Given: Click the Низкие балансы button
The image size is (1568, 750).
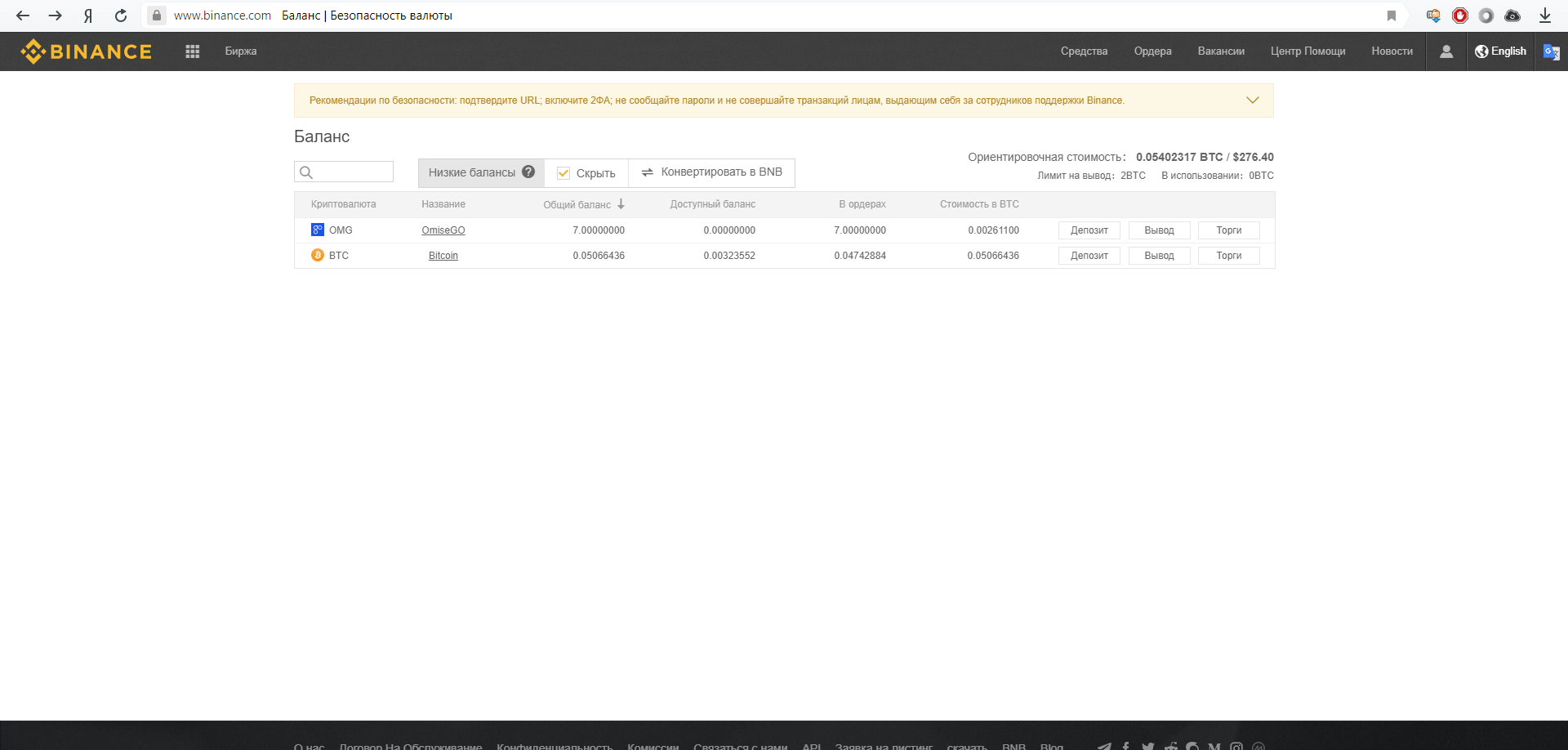Looking at the screenshot, I should pos(481,172).
